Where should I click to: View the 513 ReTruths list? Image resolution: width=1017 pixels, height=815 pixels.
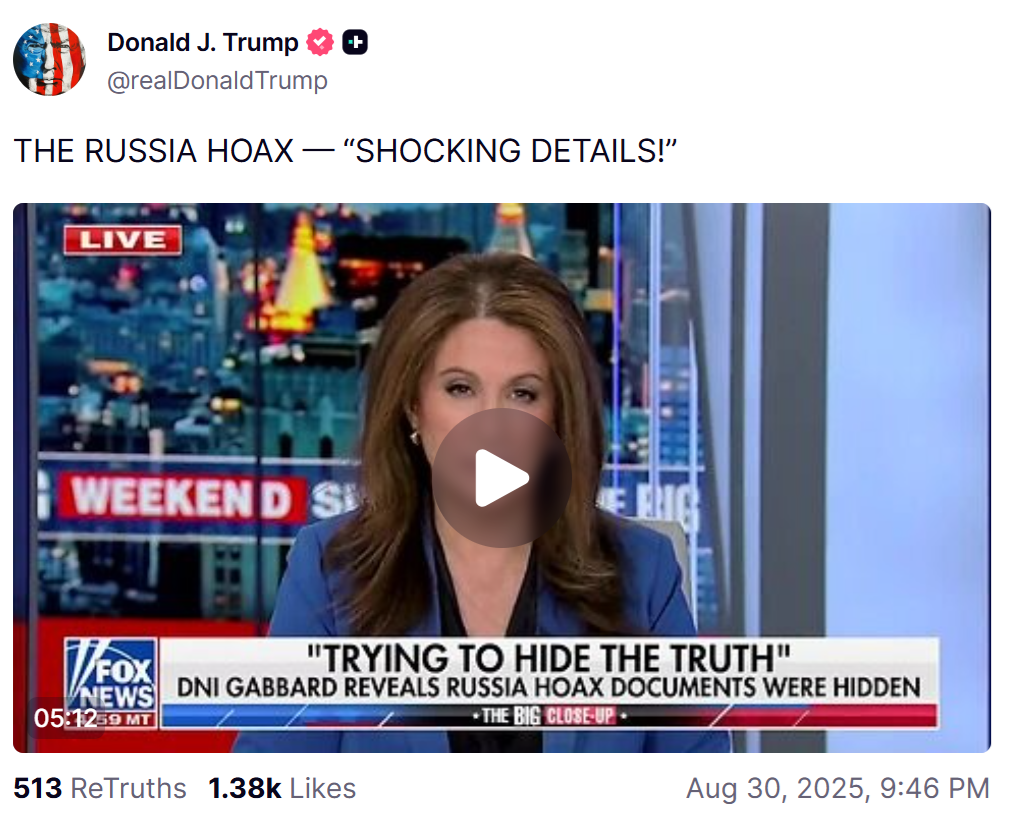[x=100, y=788]
